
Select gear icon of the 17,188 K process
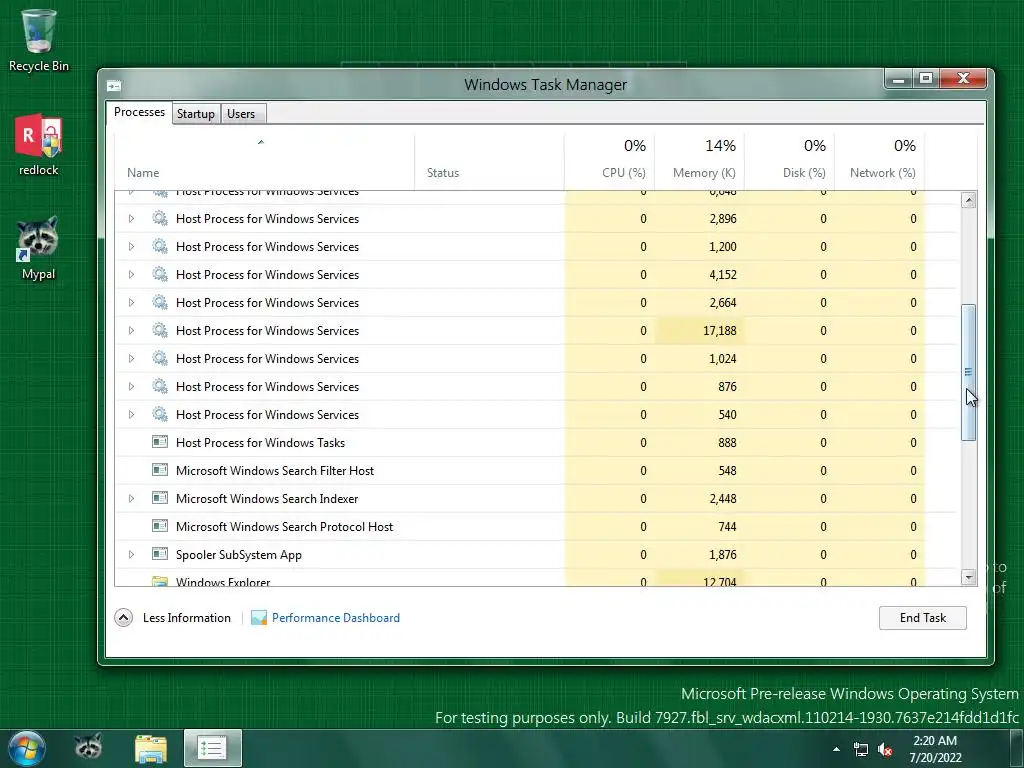click(159, 330)
